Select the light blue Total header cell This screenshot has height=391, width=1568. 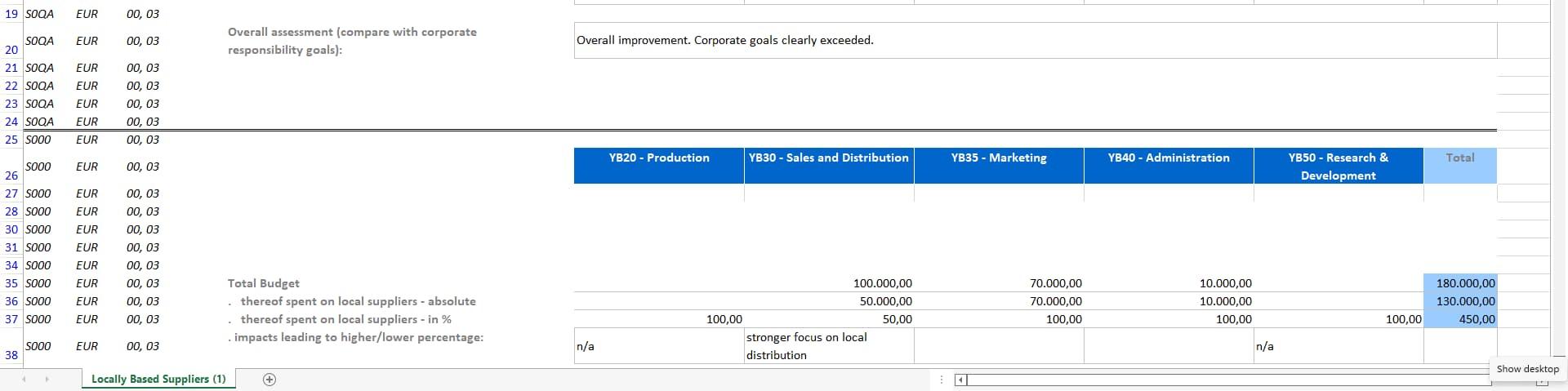tap(1459, 166)
